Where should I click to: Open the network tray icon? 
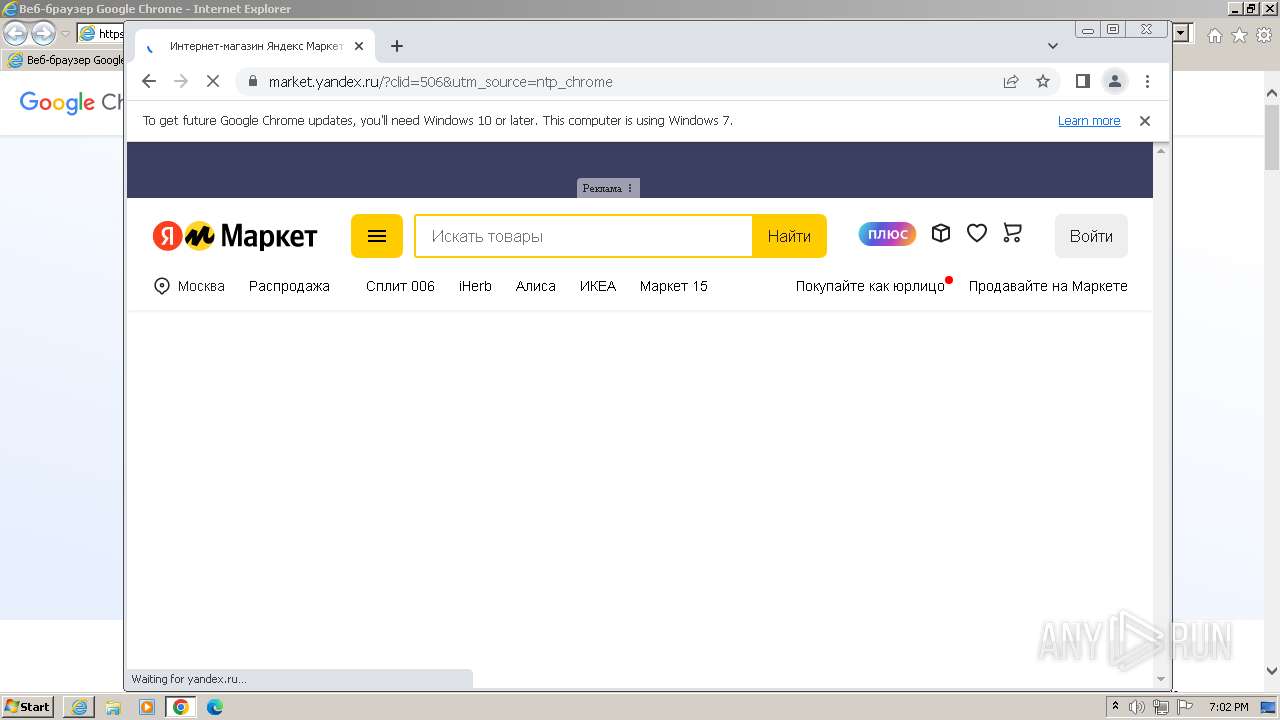point(1161,707)
